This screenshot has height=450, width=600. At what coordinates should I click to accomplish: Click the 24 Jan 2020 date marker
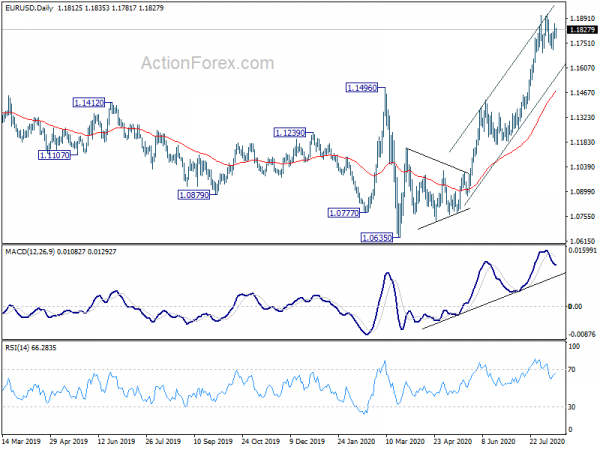tap(356, 441)
